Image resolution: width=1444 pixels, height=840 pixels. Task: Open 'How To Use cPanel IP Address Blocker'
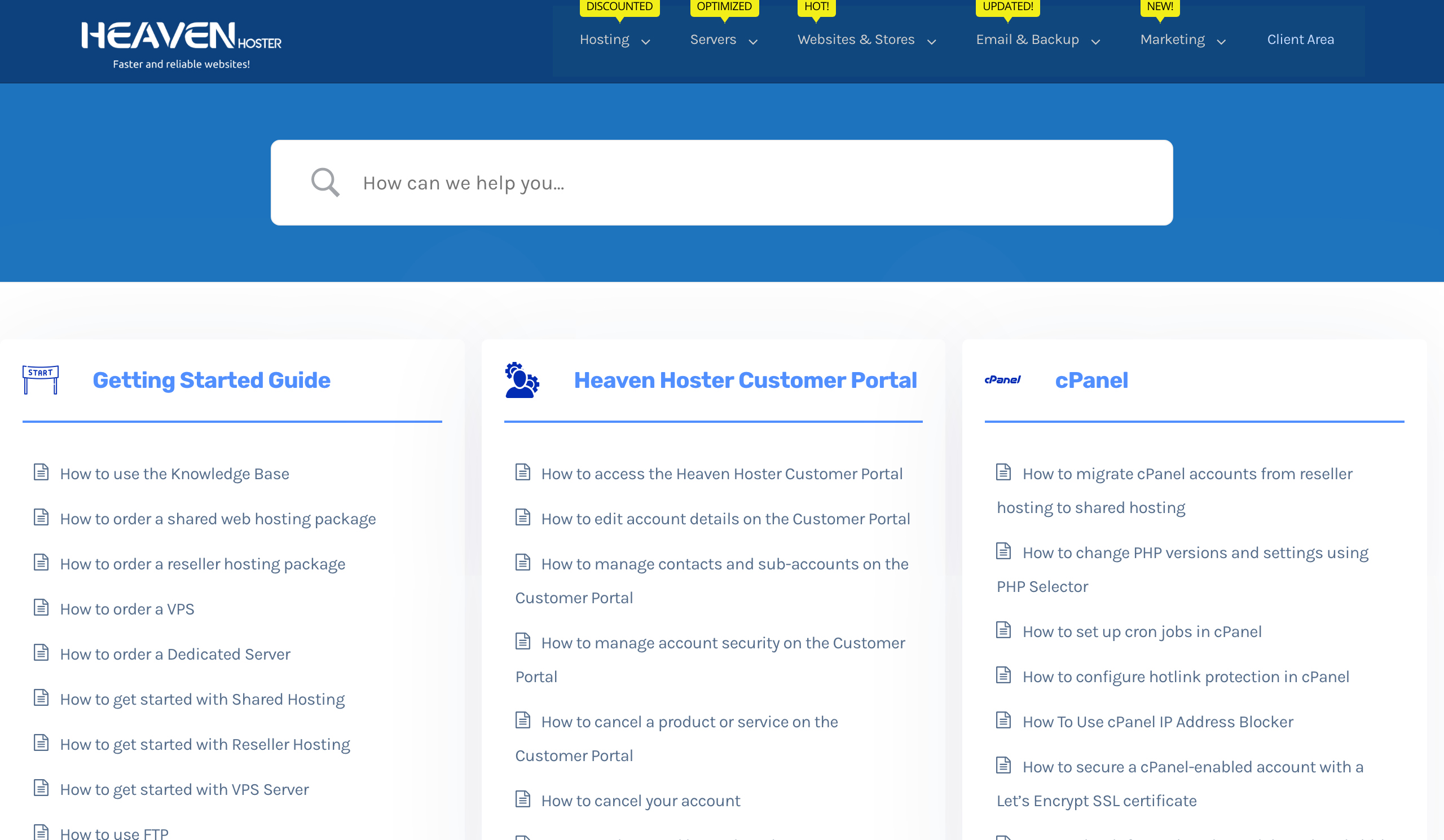(x=1158, y=722)
